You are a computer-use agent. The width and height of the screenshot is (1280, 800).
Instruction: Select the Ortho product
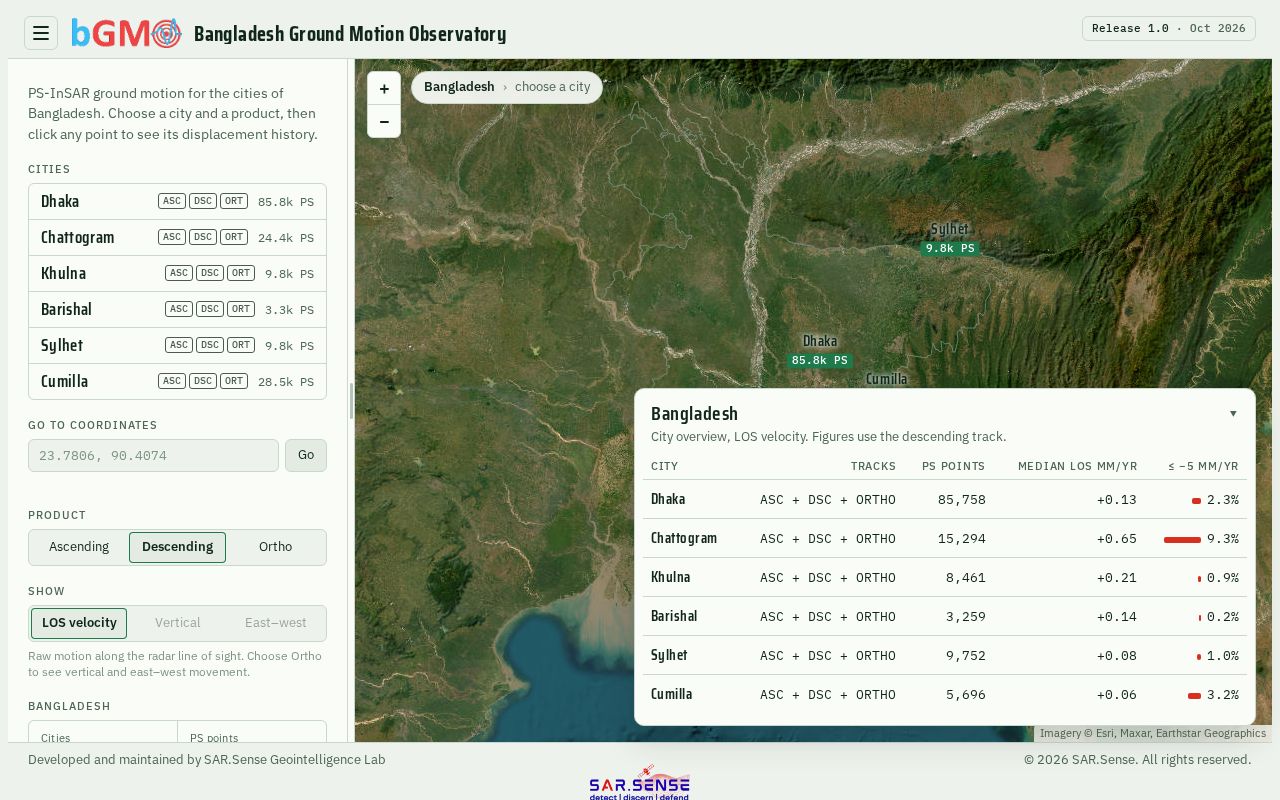click(x=276, y=547)
